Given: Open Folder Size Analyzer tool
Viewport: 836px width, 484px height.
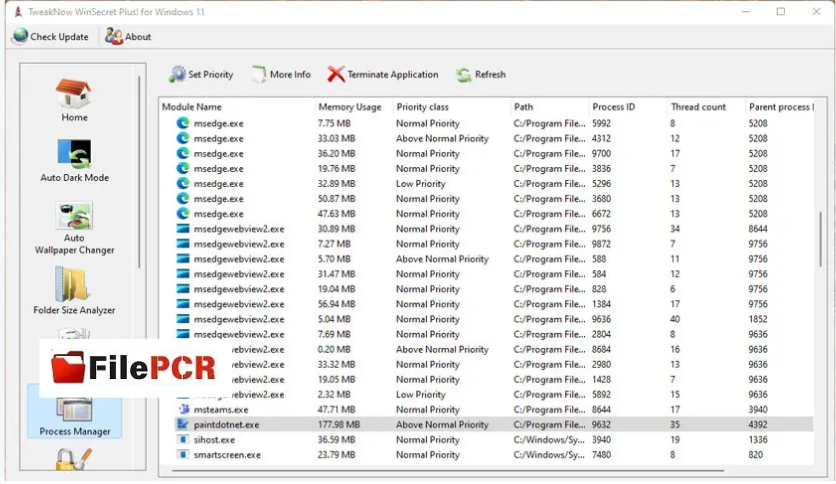Looking at the screenshot, I should point(74,290).
